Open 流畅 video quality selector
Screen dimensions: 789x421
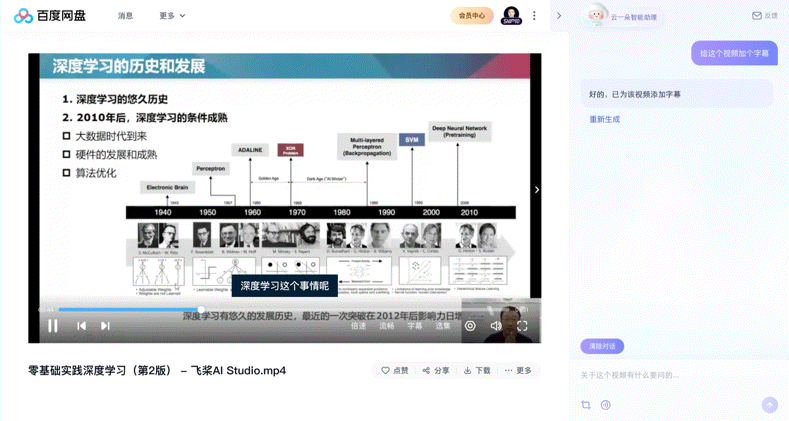(386, 326)
